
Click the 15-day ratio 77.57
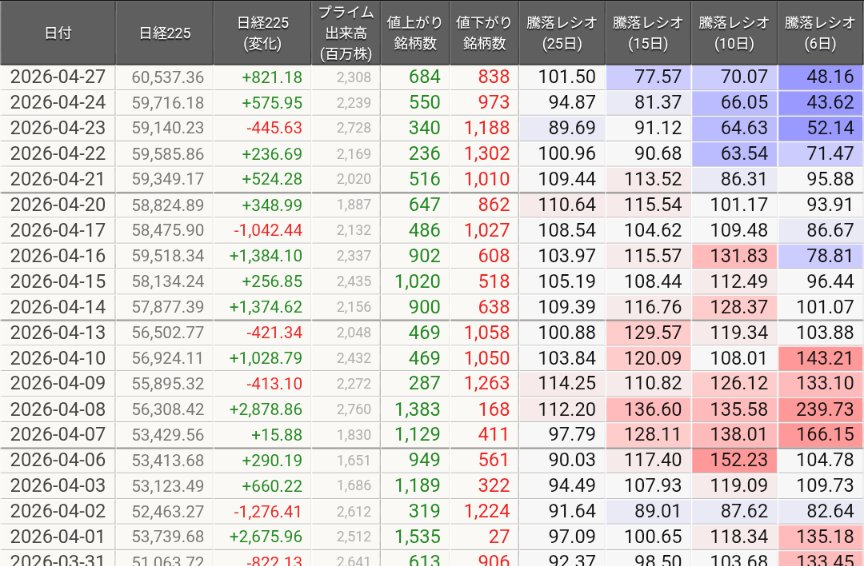(x=658, y=77)
